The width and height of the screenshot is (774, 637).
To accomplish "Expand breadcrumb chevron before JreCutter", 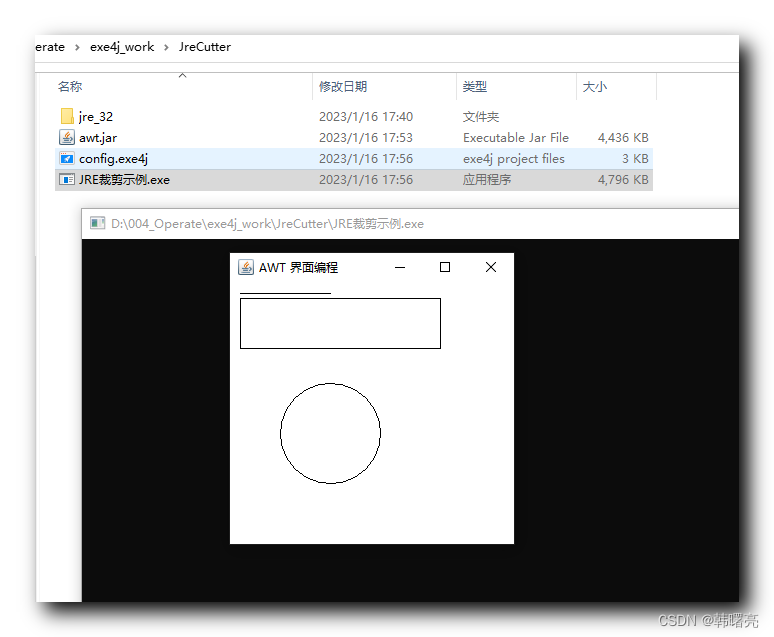I will tap(166, 47).
